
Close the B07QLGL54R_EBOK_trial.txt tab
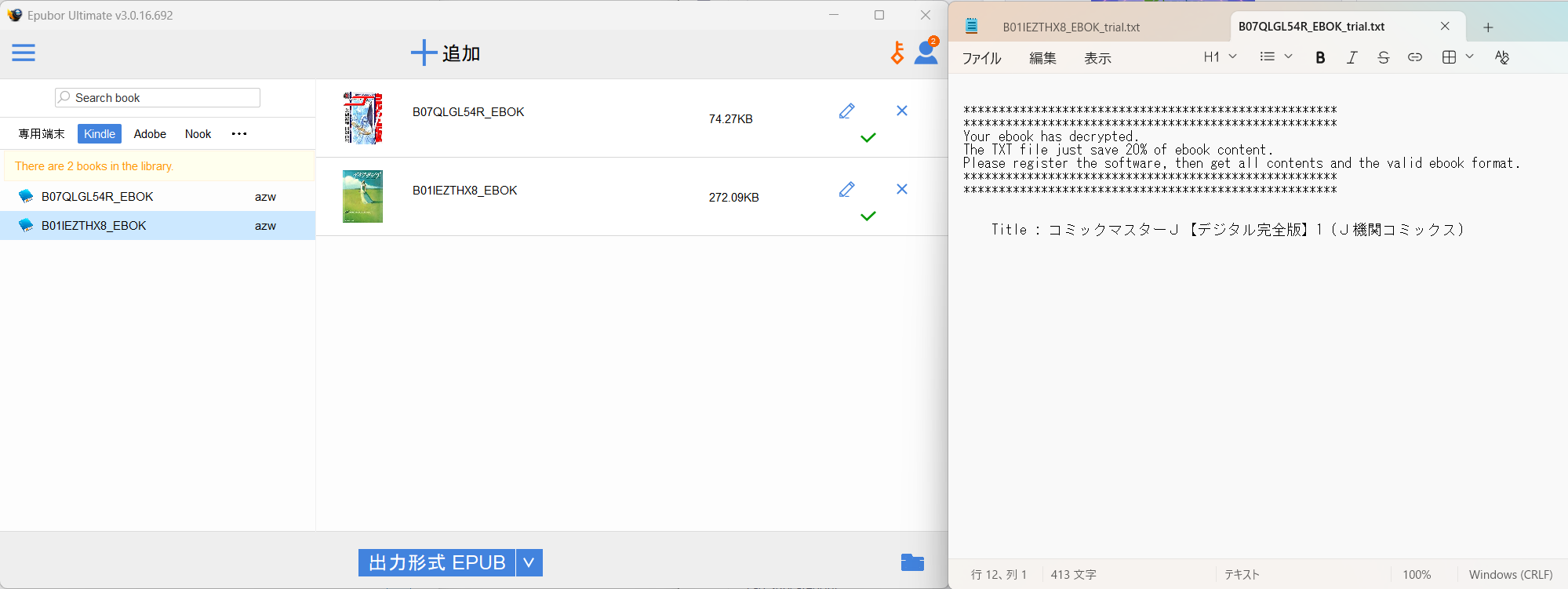click(1445, 26)
